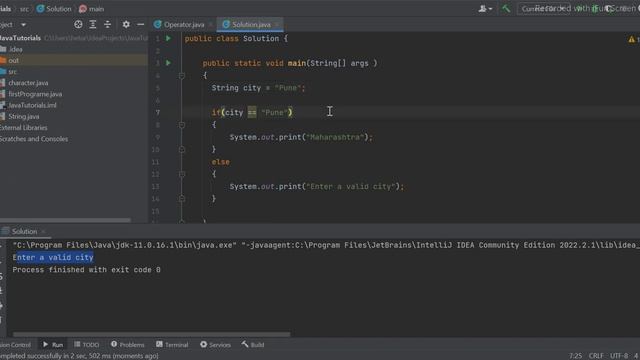
Task: Click cursor position 7:25 in status bar
Action: pyautogui.click(x=576, y=356)
